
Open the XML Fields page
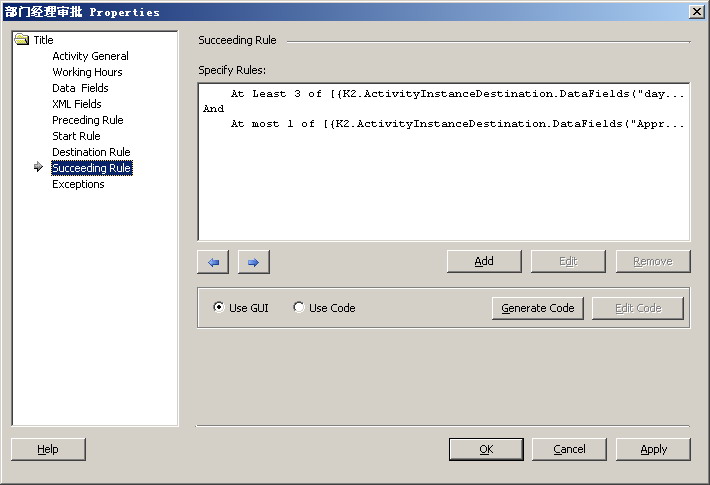coord(77,104)
